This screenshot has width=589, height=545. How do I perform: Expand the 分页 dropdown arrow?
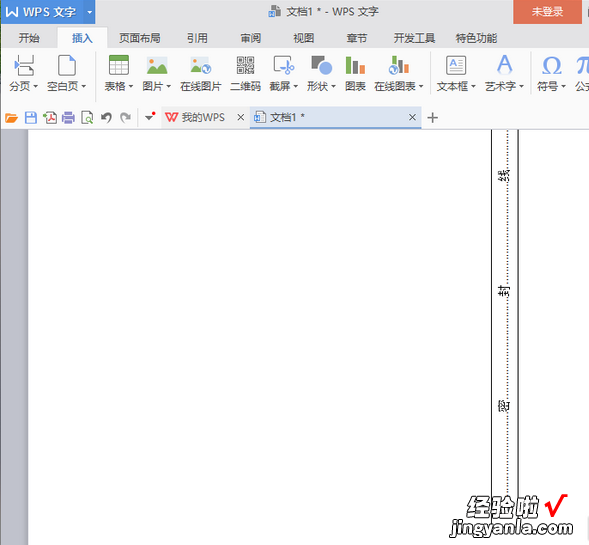pos(36,86)
